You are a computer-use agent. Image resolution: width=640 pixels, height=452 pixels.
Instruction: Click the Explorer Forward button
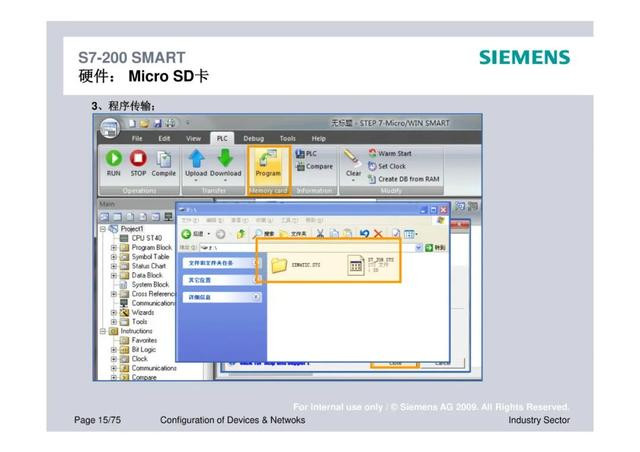220,234
